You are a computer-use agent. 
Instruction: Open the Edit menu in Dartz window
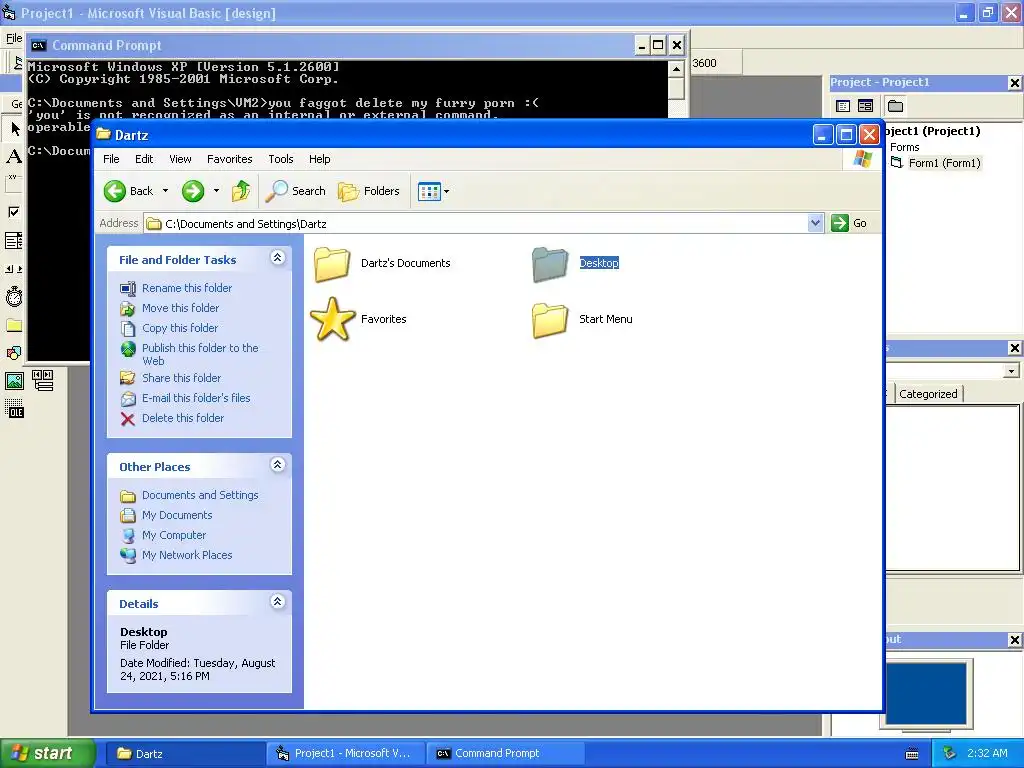[144, 159]
